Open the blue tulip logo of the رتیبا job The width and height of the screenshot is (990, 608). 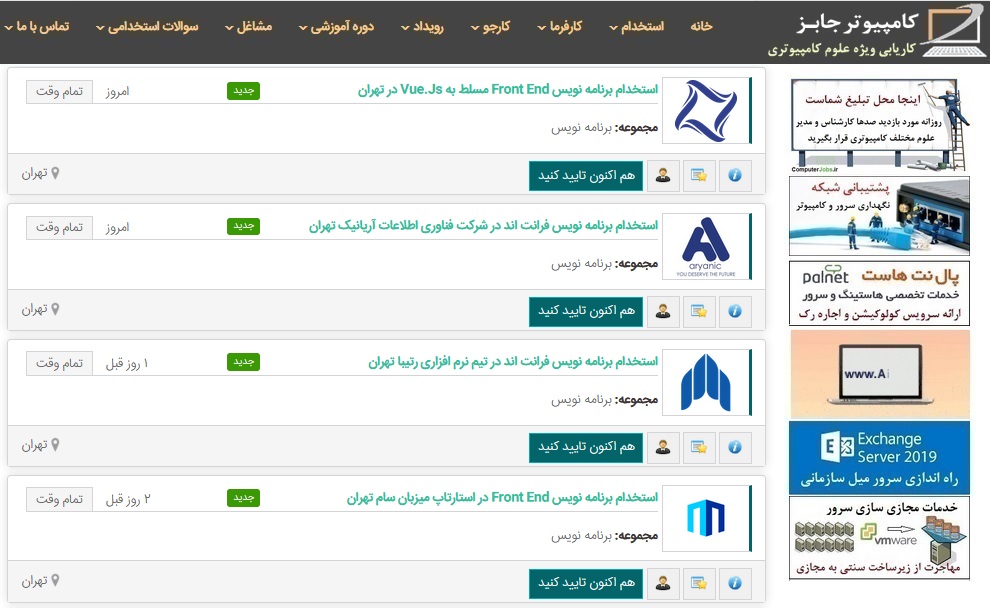(x=706, y=383)
